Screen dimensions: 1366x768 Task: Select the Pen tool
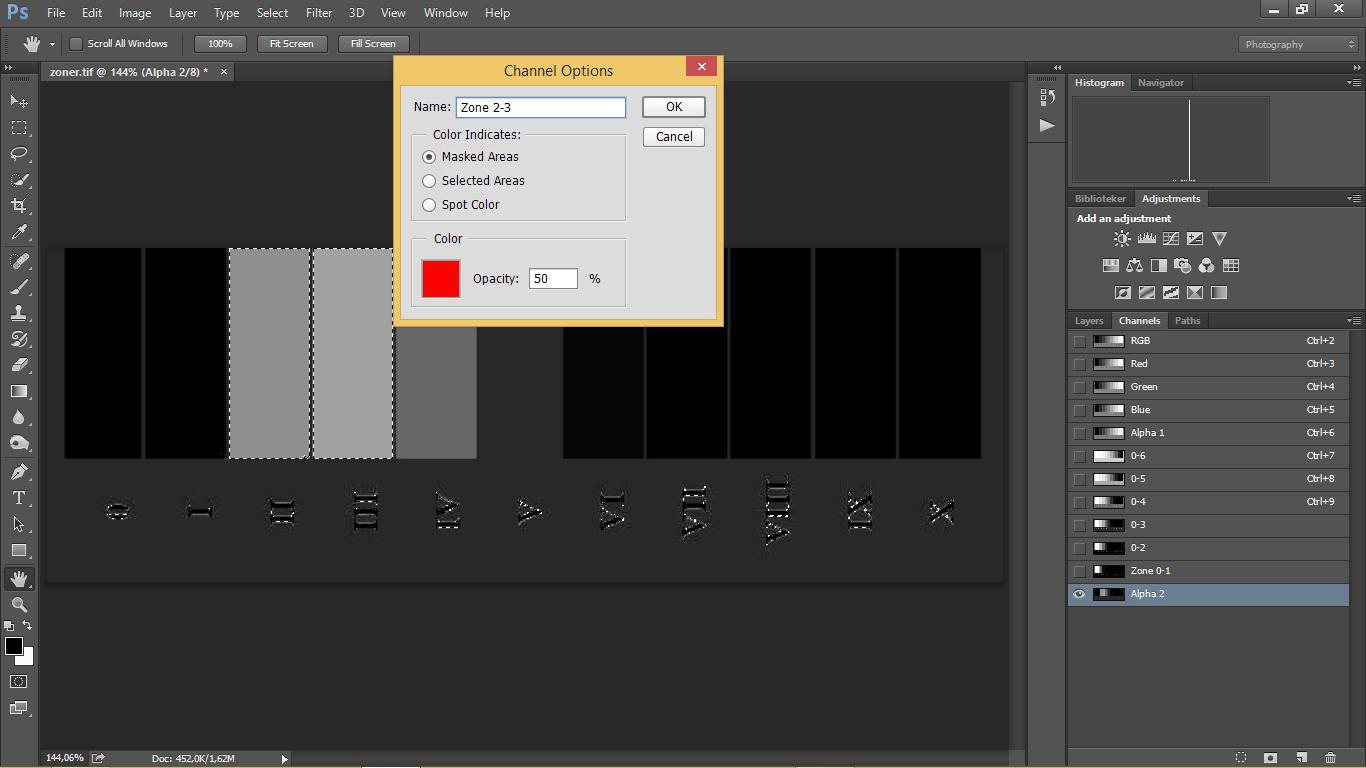point(19,472)
